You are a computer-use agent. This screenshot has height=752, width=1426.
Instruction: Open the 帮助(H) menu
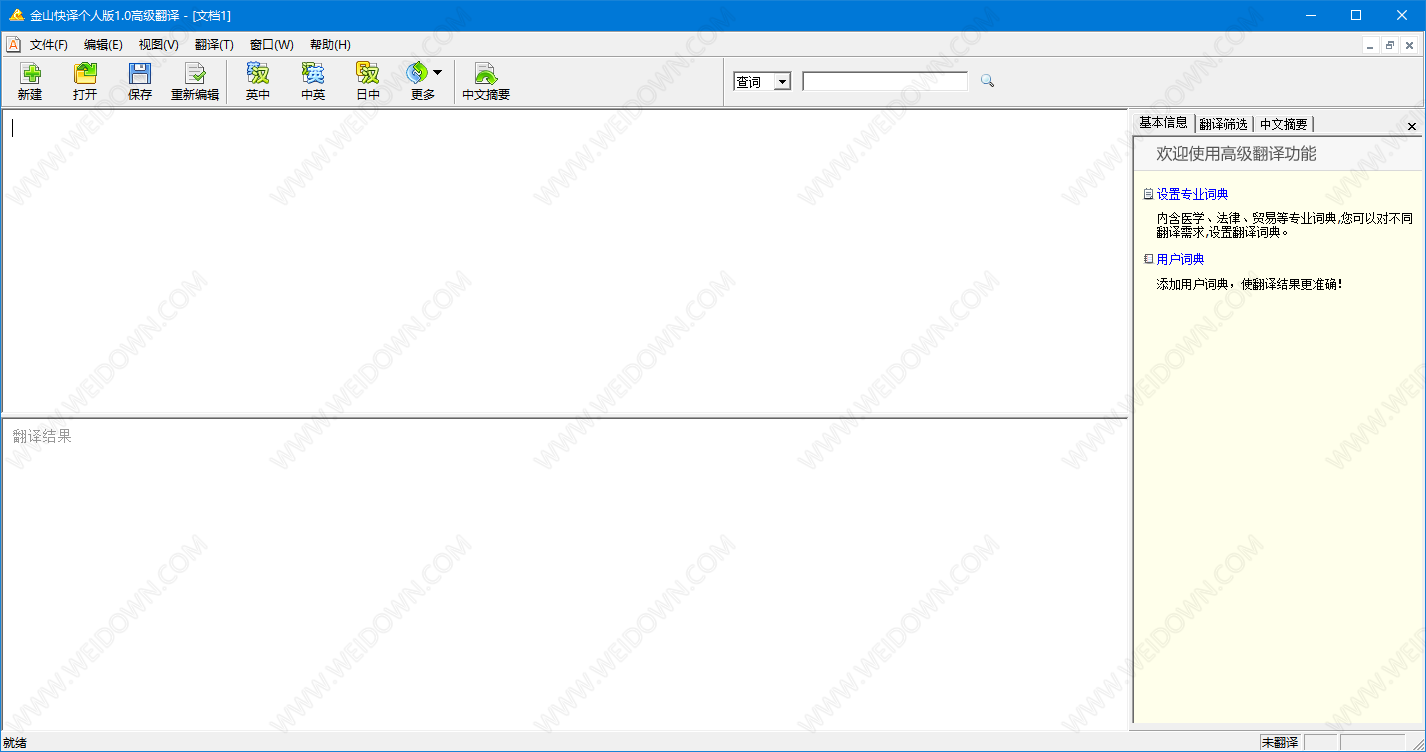pos(330,45)
